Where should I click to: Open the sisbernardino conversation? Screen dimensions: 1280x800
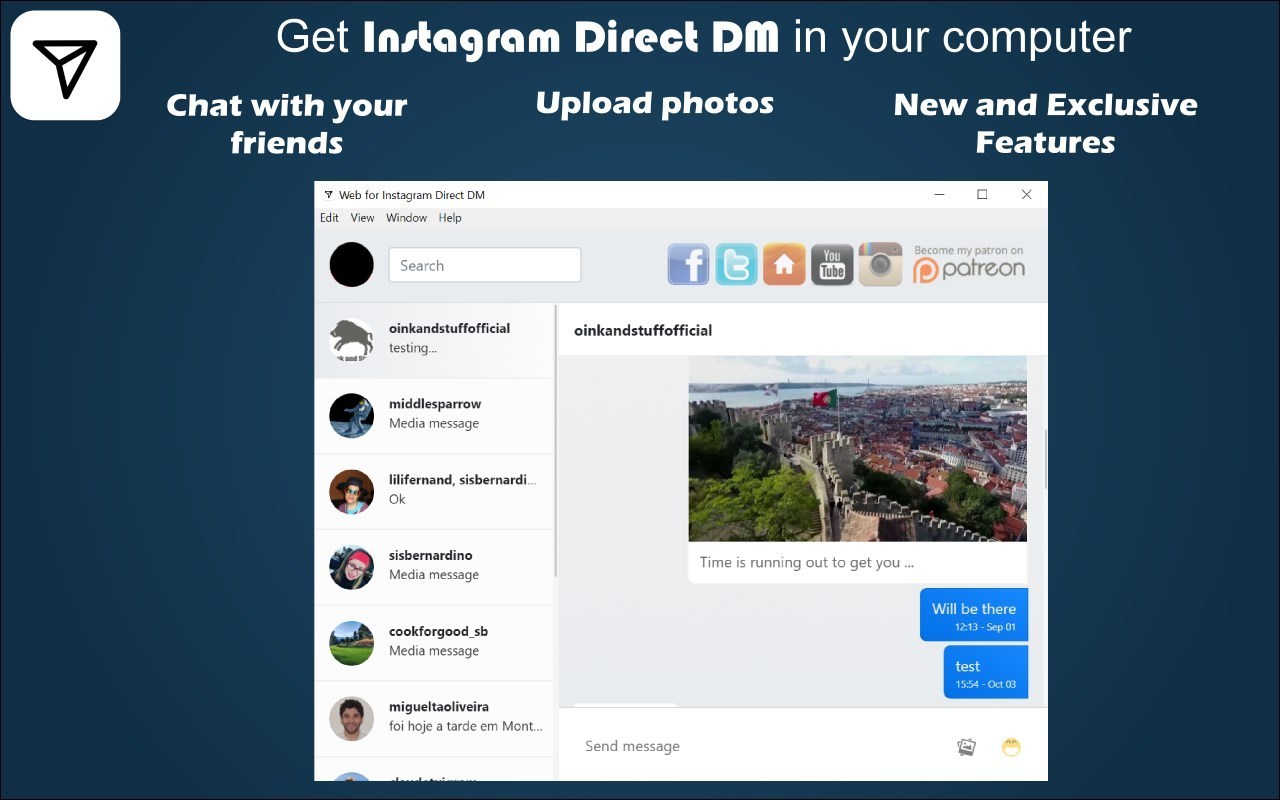click(434, 567)
